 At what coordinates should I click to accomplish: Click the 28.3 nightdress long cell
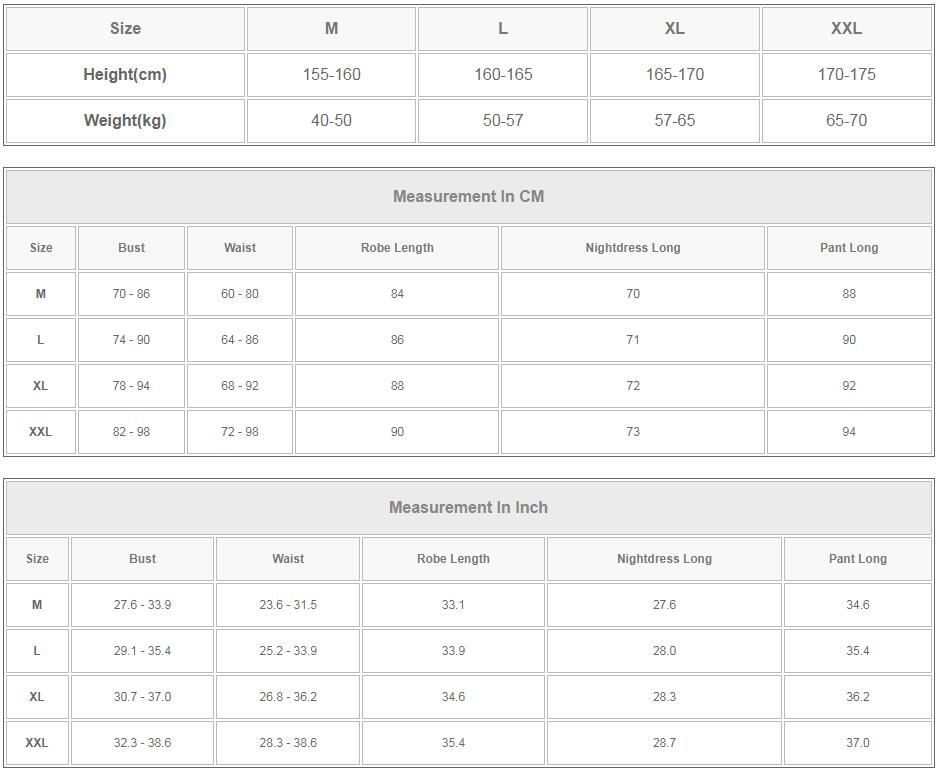(x=664, y=697)
